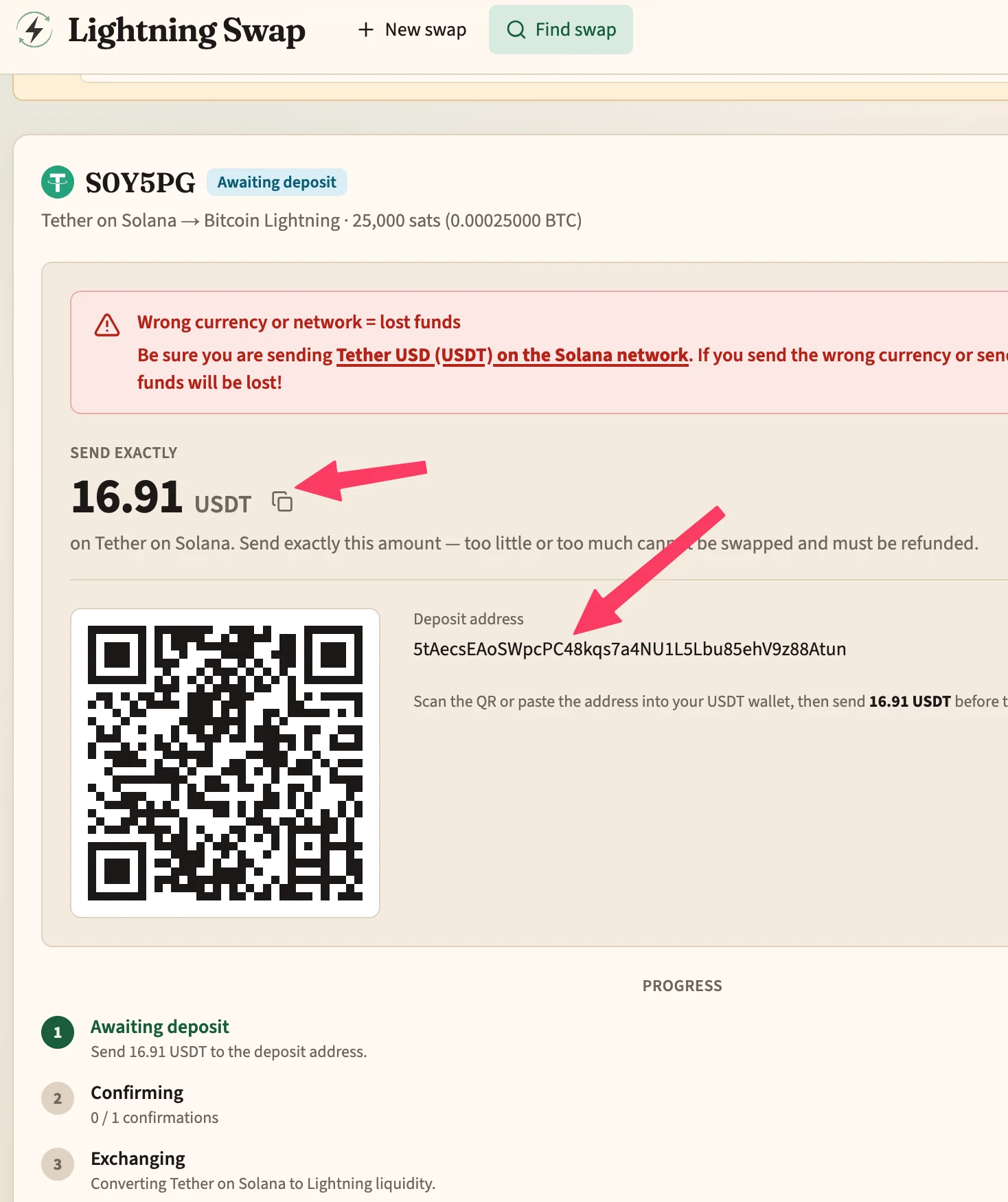
Task: Click the 'SEND EXACTLY' label
Action: click(124, 453)
